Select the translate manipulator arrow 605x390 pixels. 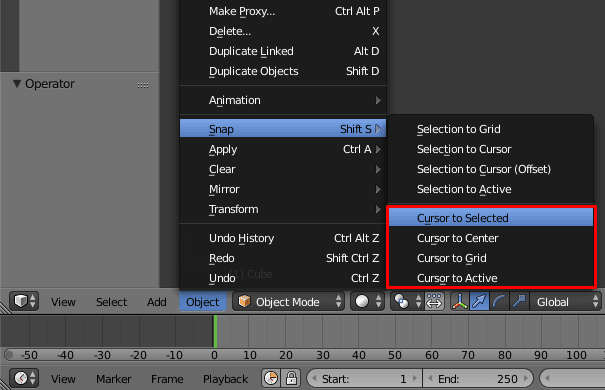[x=480, y=301]
